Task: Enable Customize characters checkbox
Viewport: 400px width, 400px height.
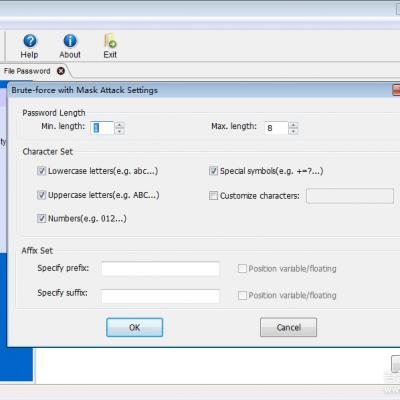Action: coord(213,195)
